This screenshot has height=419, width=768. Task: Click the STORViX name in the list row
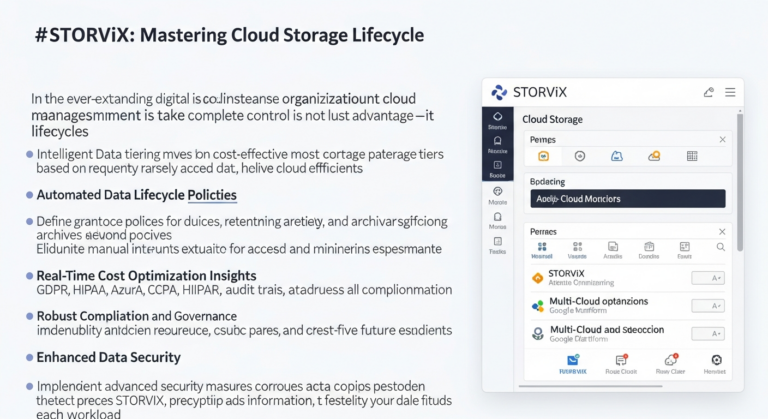point(566,273)
